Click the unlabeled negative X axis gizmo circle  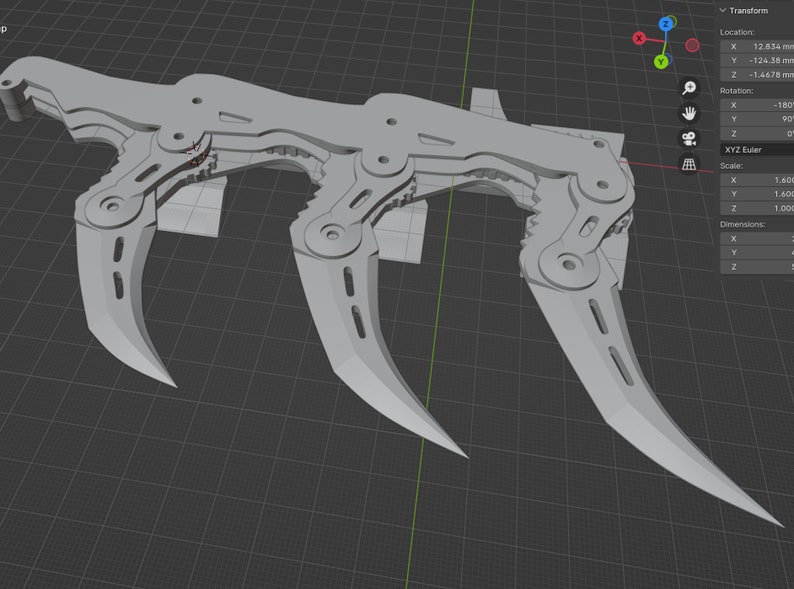(692, 46)
